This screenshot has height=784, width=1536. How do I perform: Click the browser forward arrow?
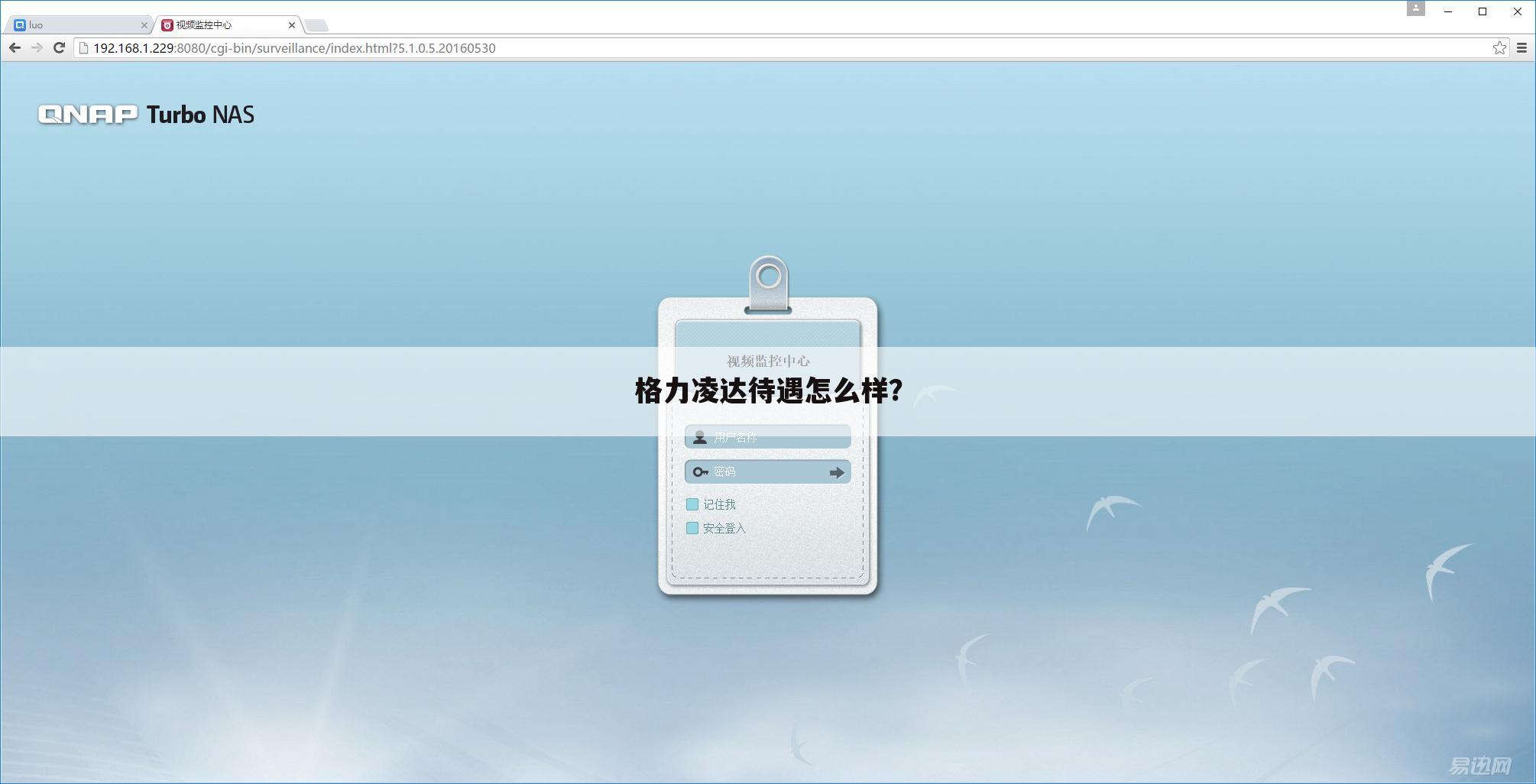(x=37, y=48)
